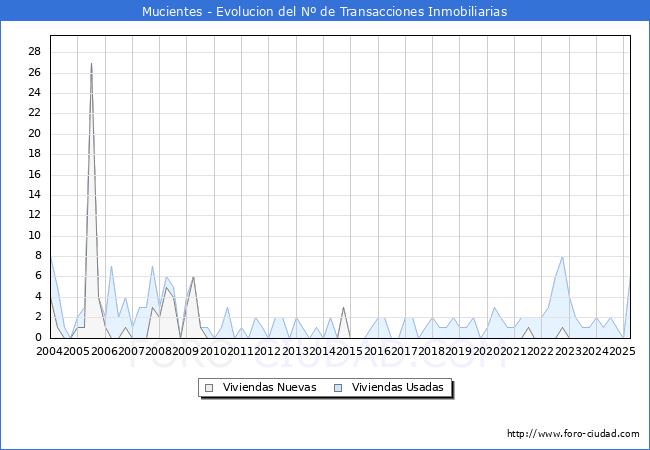Select the Viviendas Nuevas legend label

269,387
